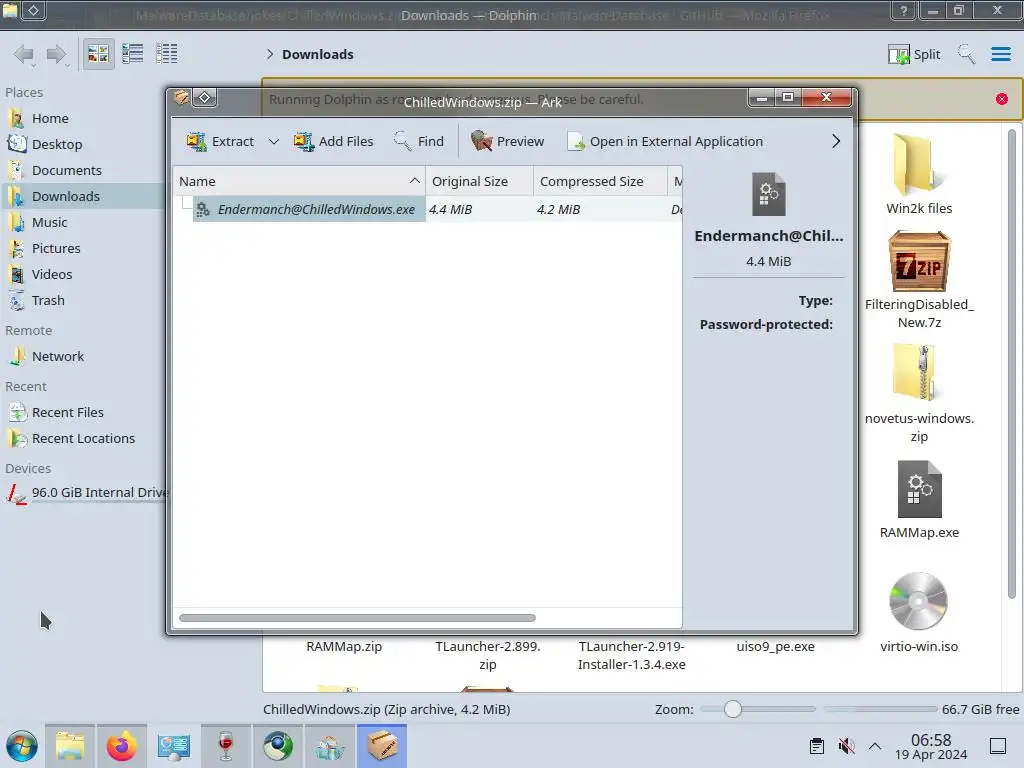The image size is (1024, 768).
Task: Toggle muted volume tray icon
Action: click(846, 746)
